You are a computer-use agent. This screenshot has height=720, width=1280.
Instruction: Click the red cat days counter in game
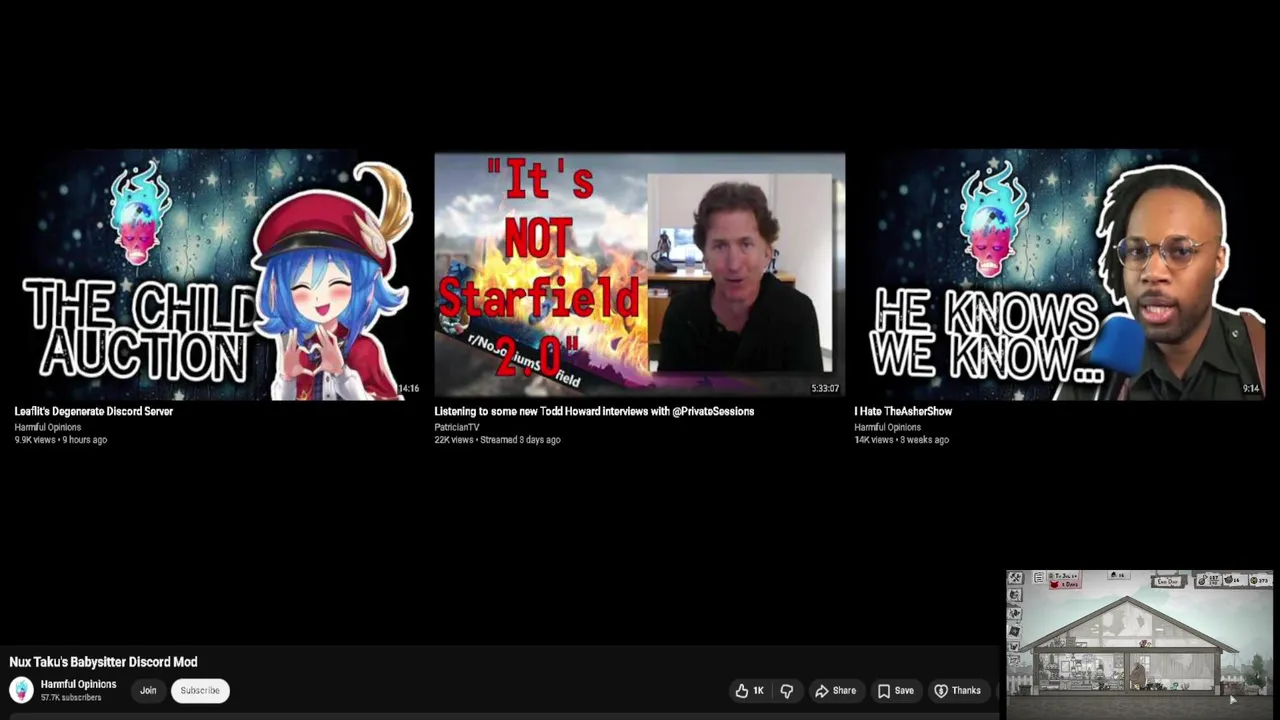[1066, 584]
